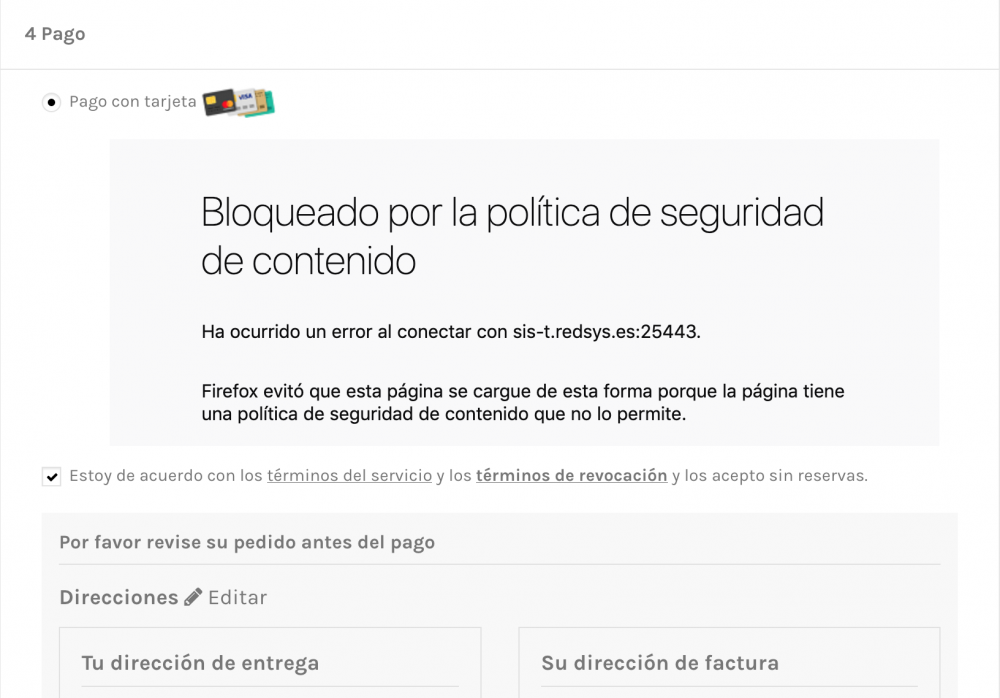Click the sis-t.redsys.es error message text
Screen dimensions: 1000x698
450,331
